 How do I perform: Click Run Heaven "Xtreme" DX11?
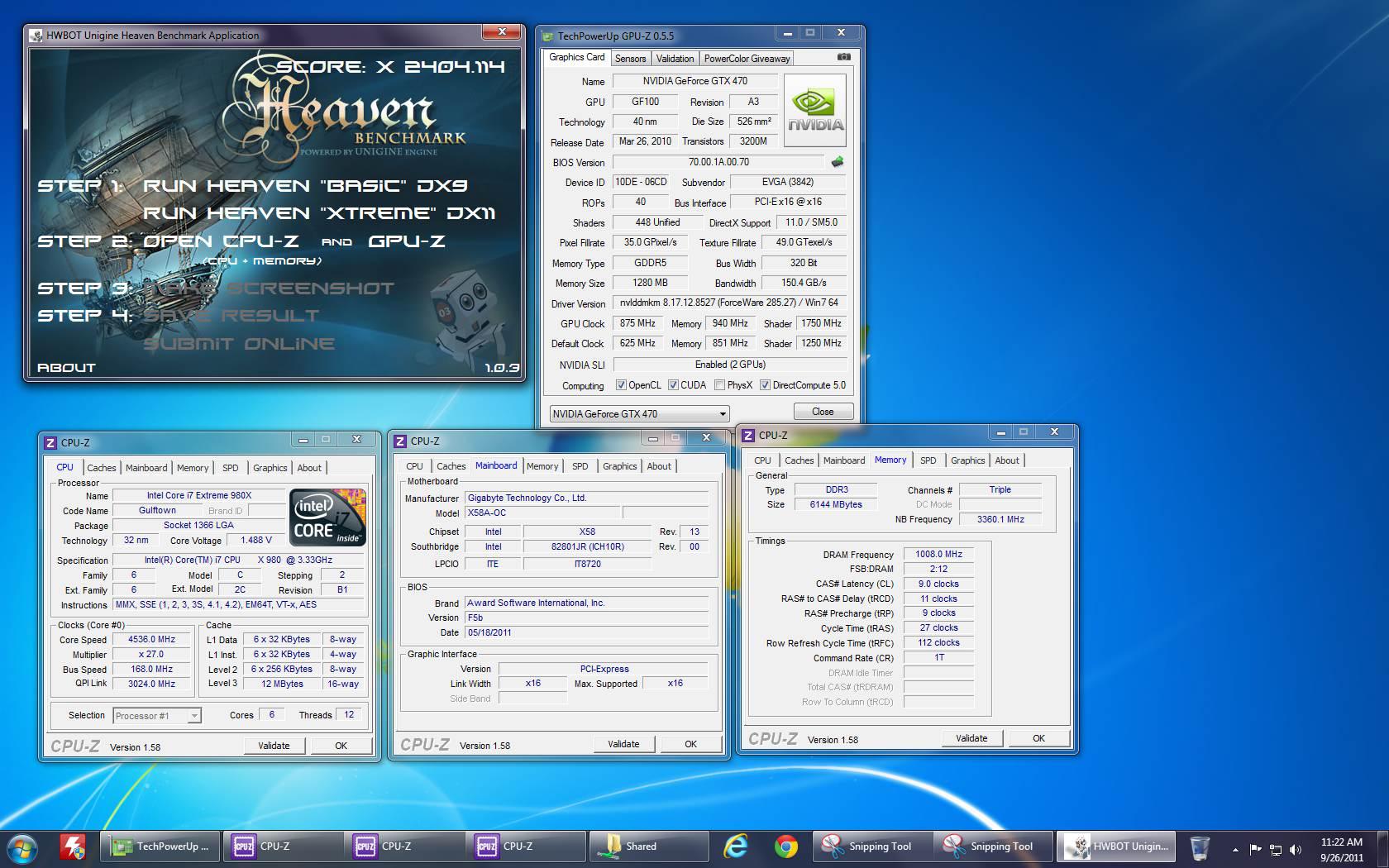click(319, 213)
